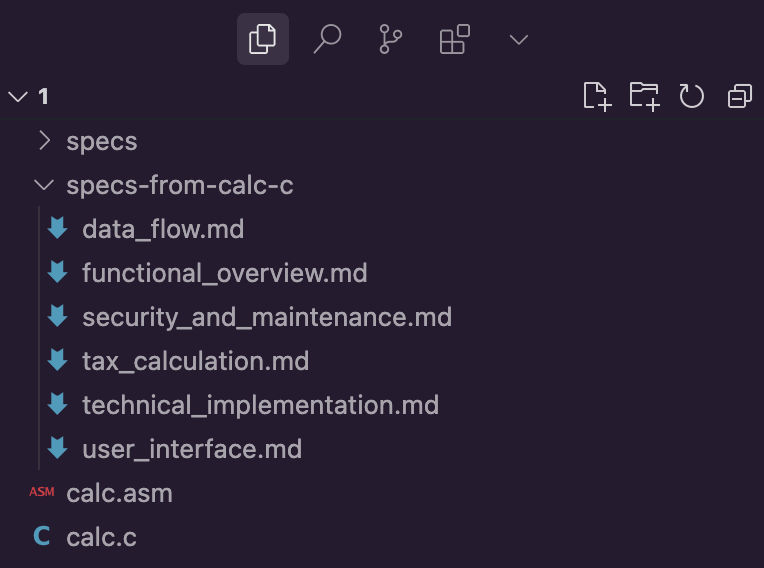Open the Extensions view icon
Image resolution: width=764 pixels, height=568 pixels.
coord(455,39)
